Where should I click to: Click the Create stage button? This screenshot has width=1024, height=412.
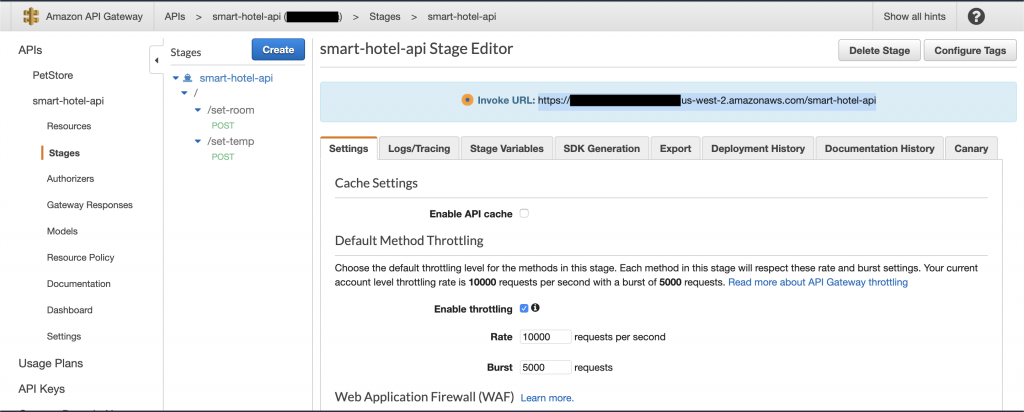point(278,50)
